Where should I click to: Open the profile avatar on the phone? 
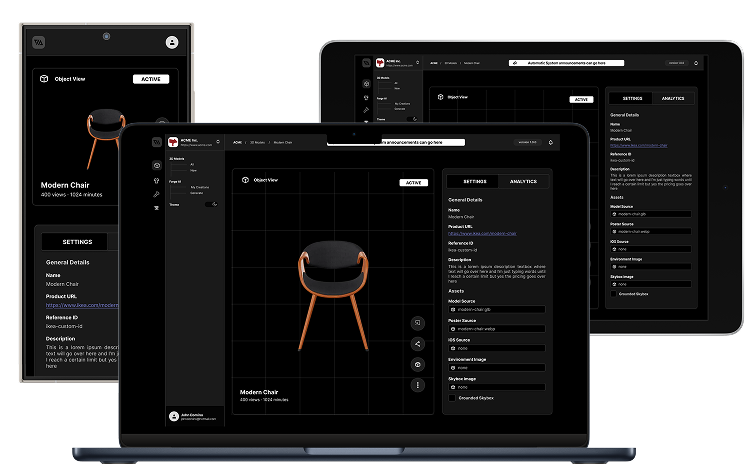click(x=172, y=42)
